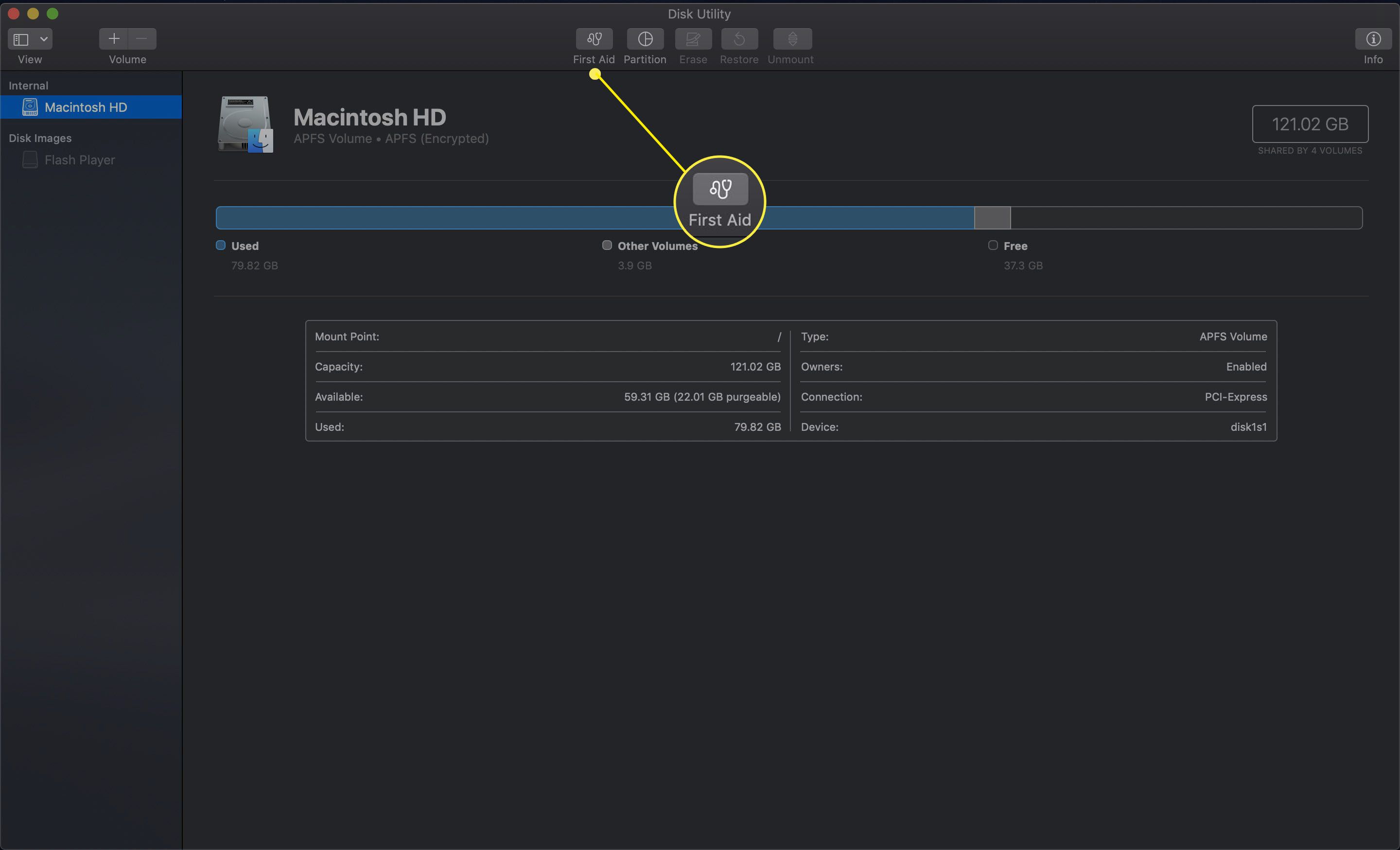Viewport: 1400px width, 850px height.
Task: Toggle the Other Volumes checkbox
Action: (x=604, y=245)
